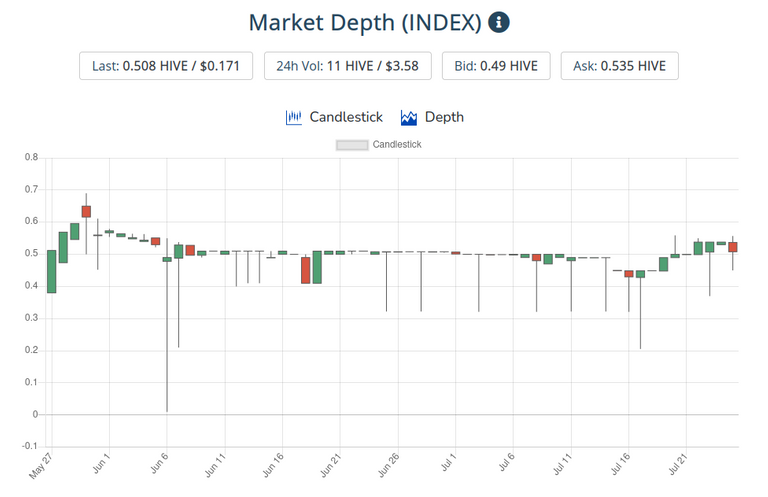Screen dimensions: 768x497
Task: Switch to the Depth view tab
Action: (x=432, y=118)
